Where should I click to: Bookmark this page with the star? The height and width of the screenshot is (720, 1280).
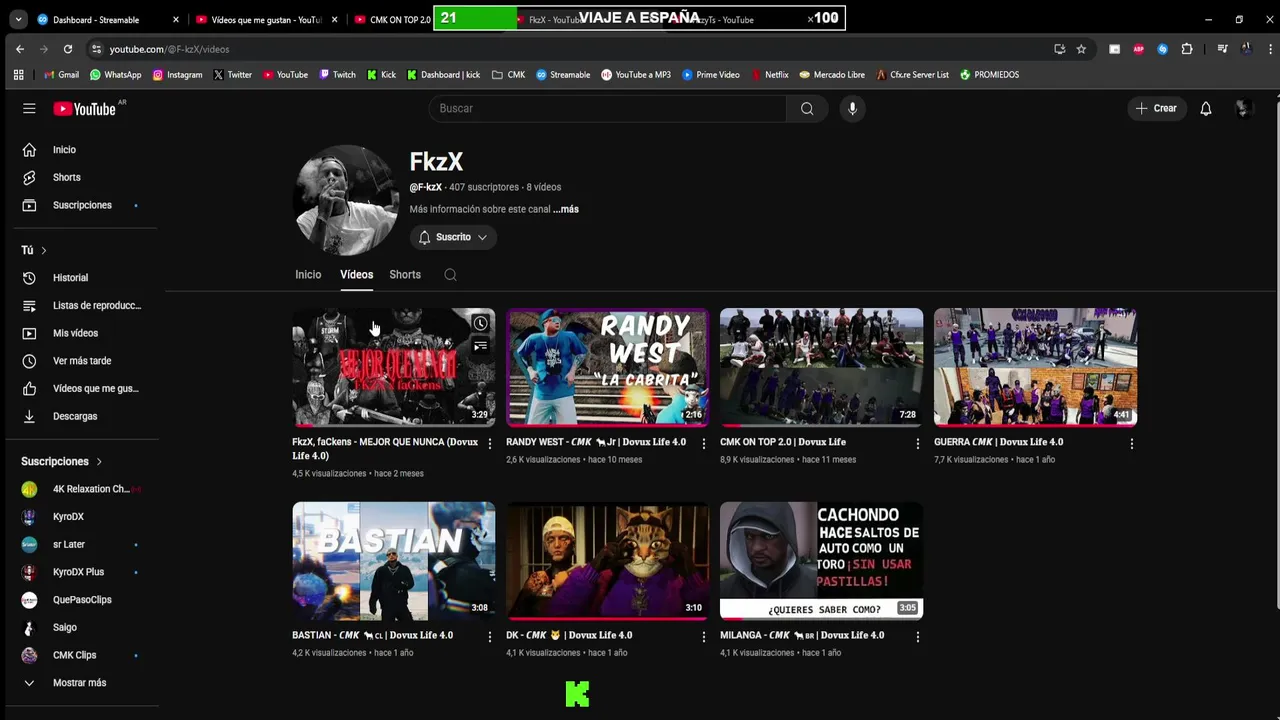1081,49
